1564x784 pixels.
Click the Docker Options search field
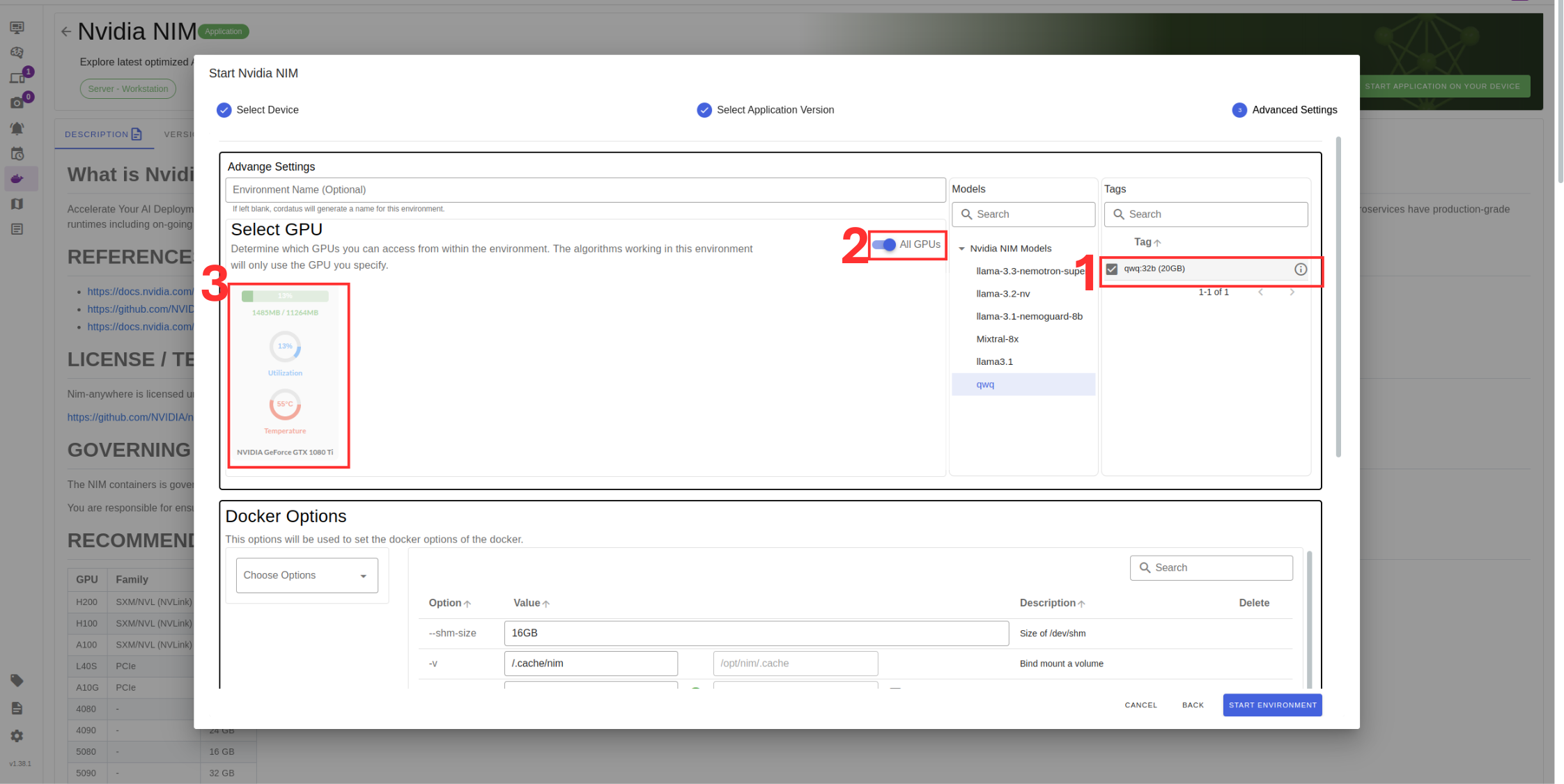1211,567
